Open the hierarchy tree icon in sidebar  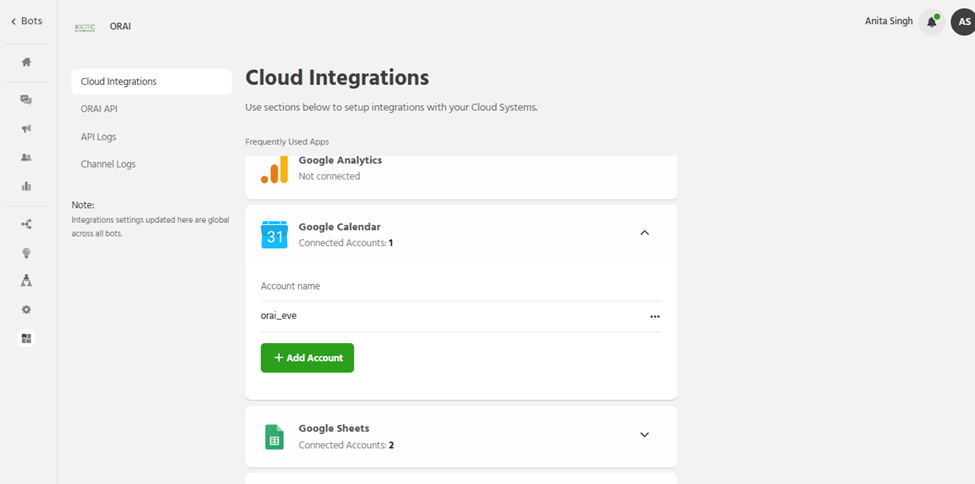(x=27, y=281)
